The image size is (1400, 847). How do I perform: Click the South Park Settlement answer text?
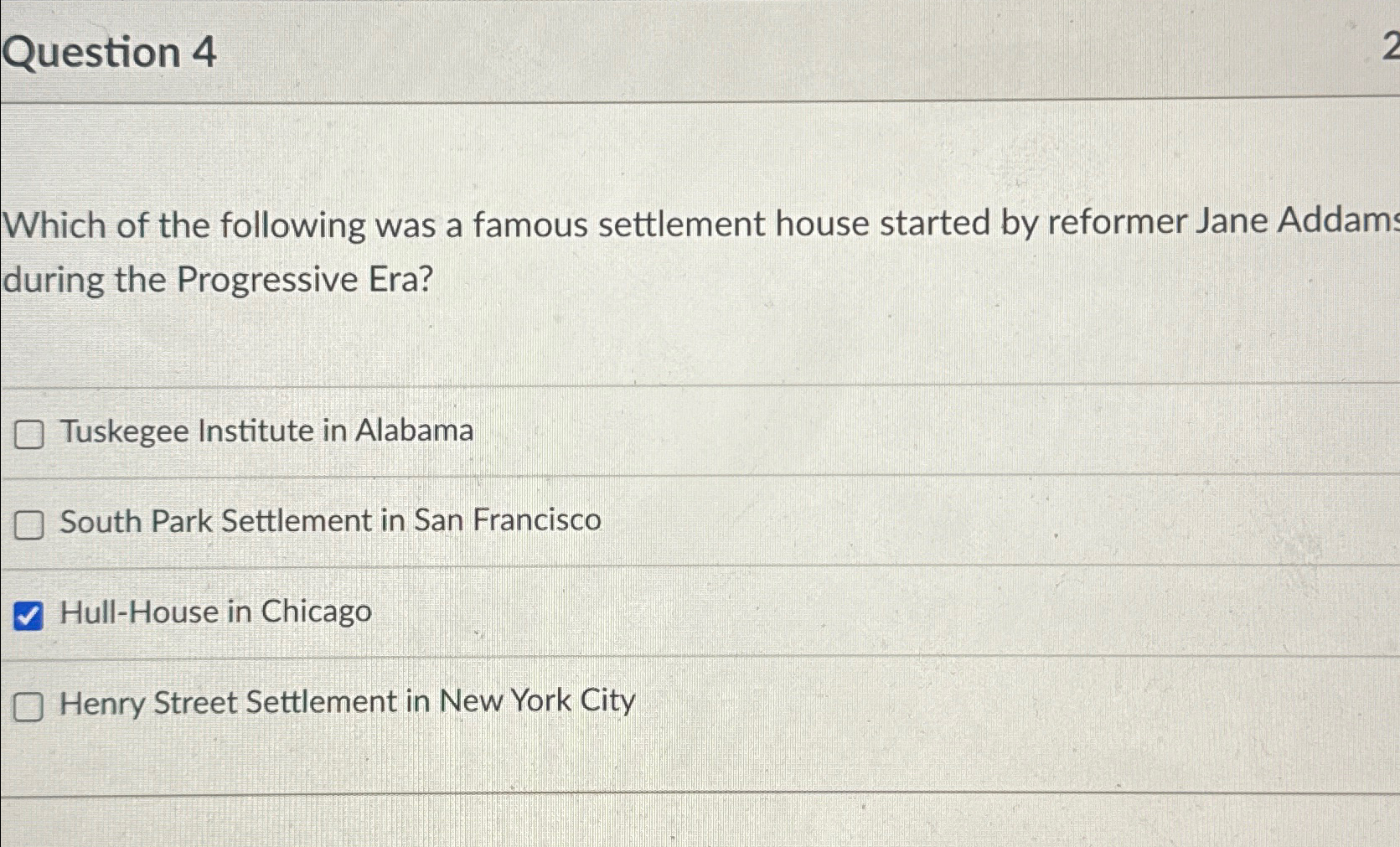tap(330, 521)
